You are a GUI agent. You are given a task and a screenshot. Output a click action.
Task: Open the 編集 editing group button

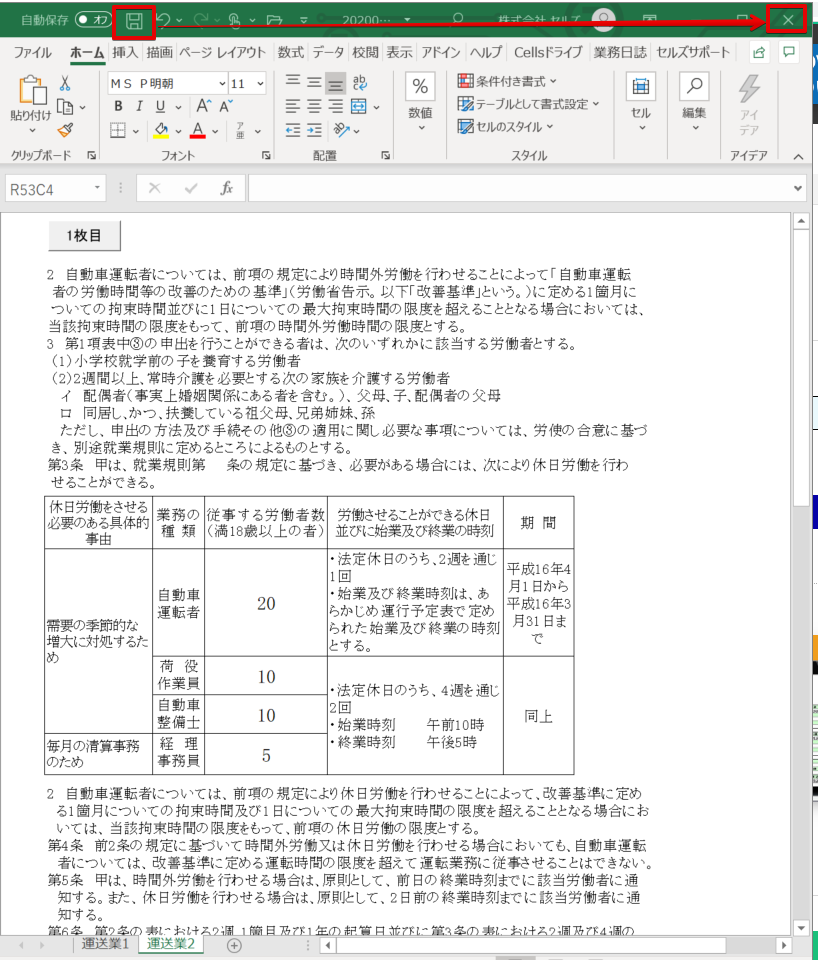[x=694, y=102]
